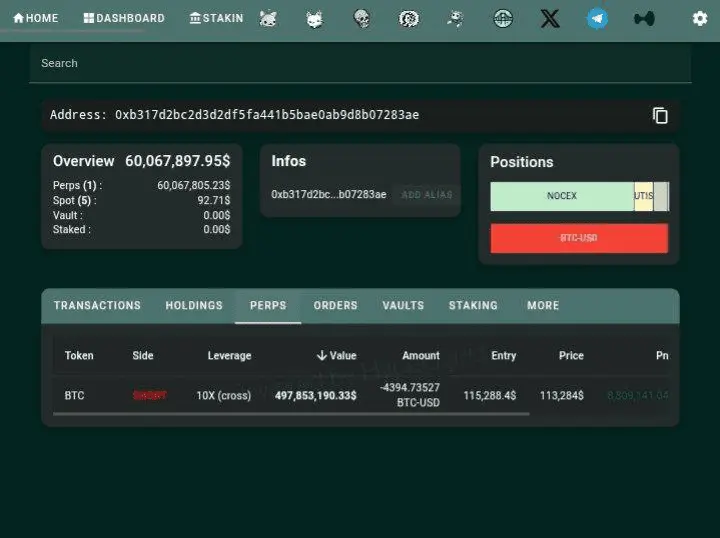The height and width of the screenshot is (538, 720).
Task: Open the Staking tab in table
Action: tap(473, 306)
